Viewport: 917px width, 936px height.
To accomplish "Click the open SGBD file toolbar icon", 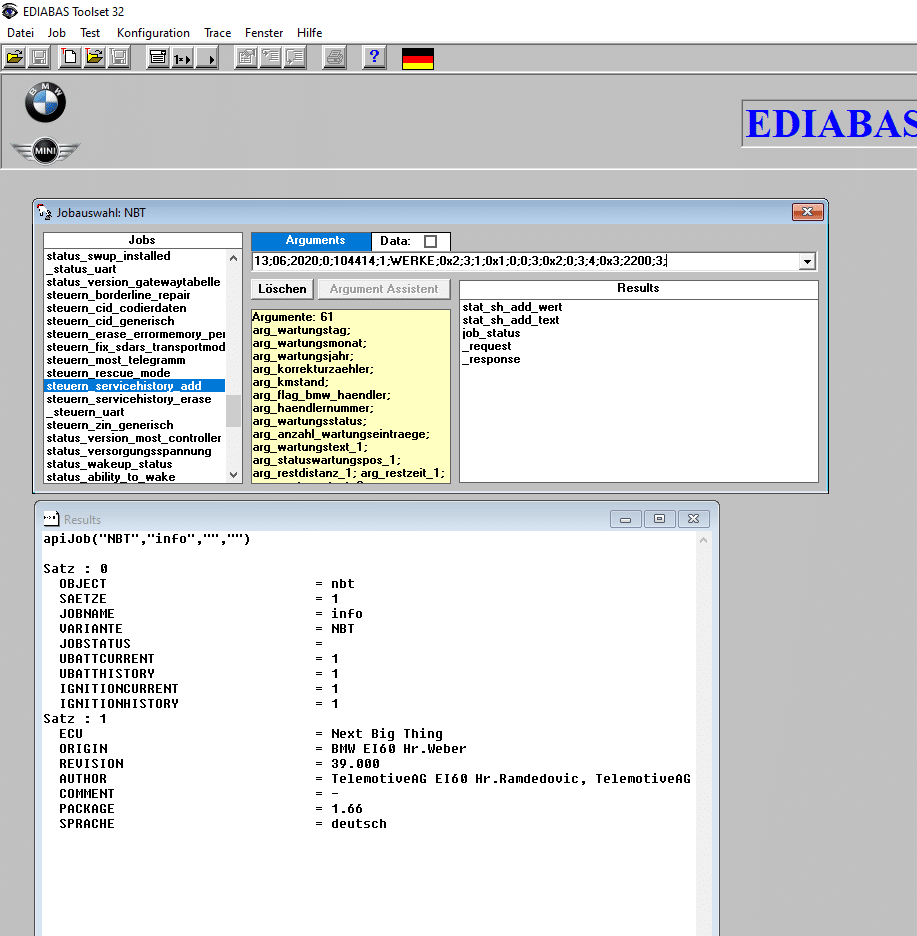I will (x=14, y=58).
